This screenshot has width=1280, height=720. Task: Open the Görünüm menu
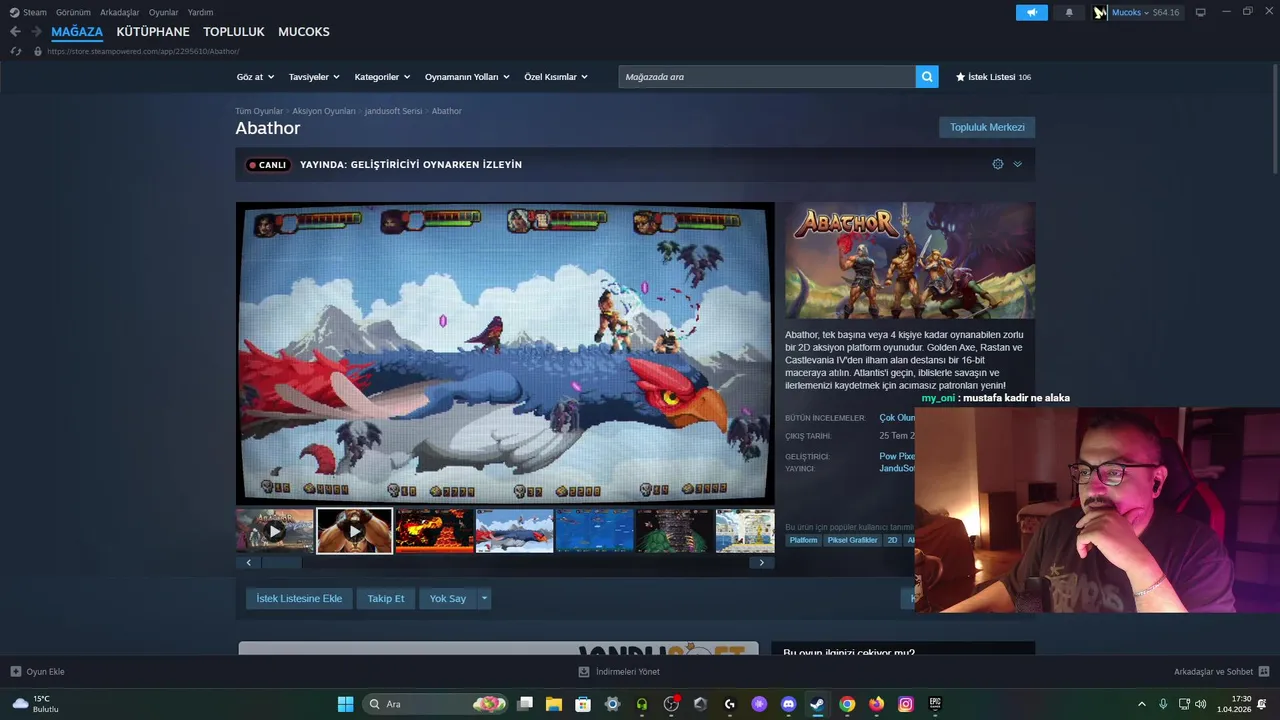coord(73,12)
